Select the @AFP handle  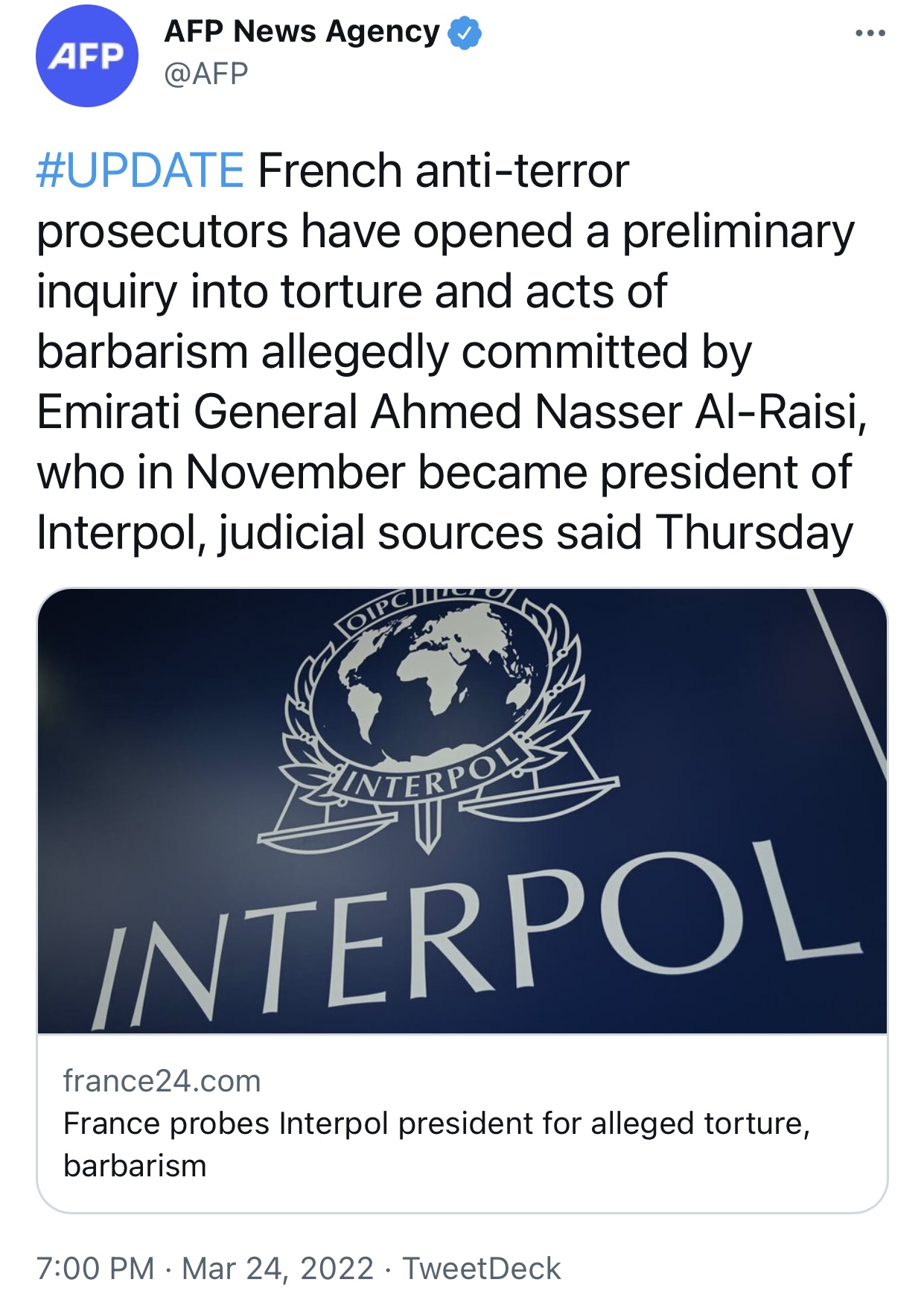click(x=205, y=74)
